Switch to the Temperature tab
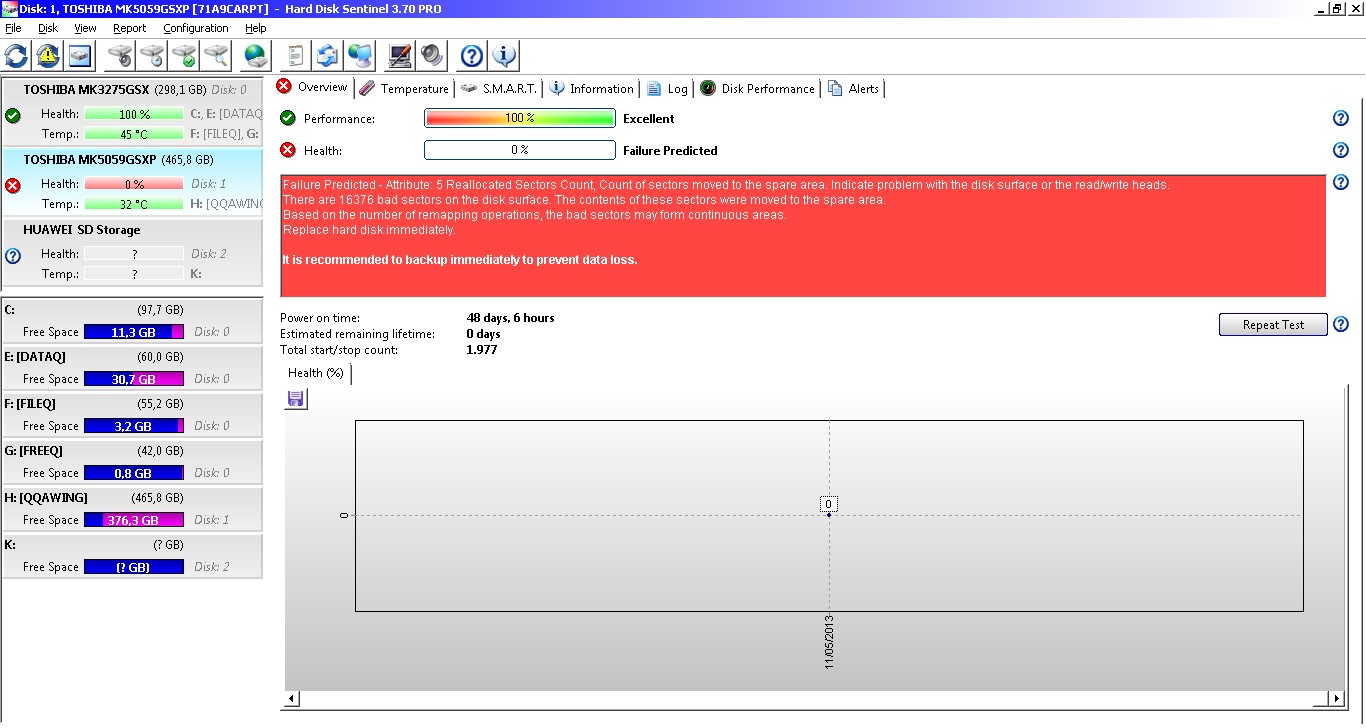The height and width of the screenshot is (728, 1366). [x=404, y=89]
